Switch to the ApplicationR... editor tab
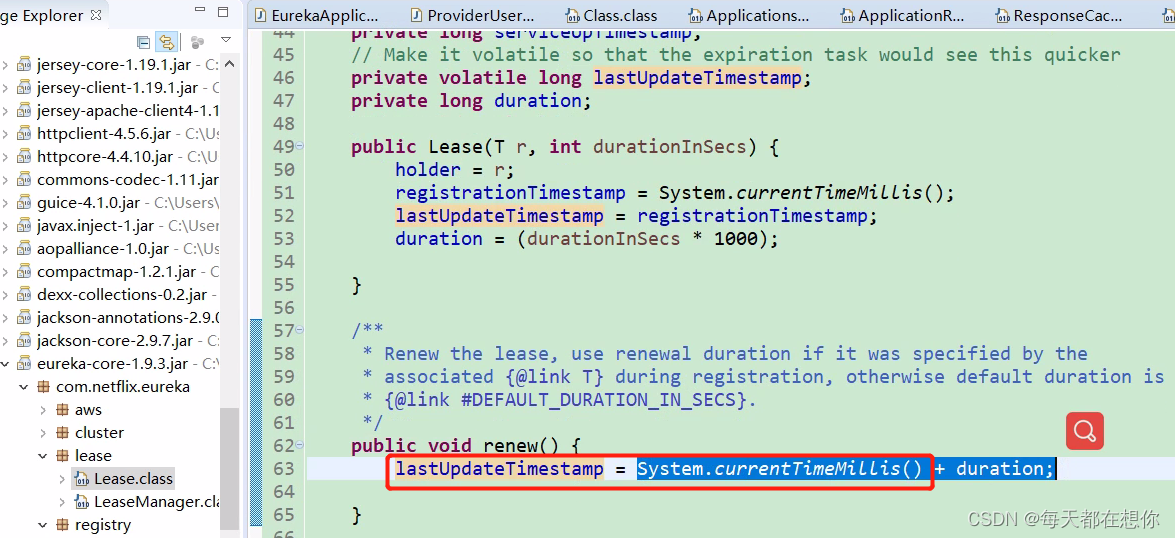 (x=901, y=15)
